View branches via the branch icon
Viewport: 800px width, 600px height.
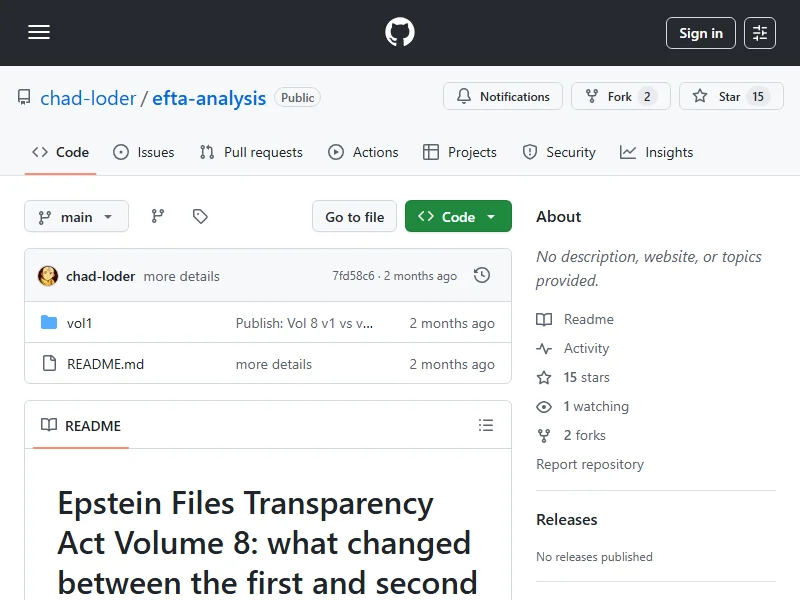(157, 216)
